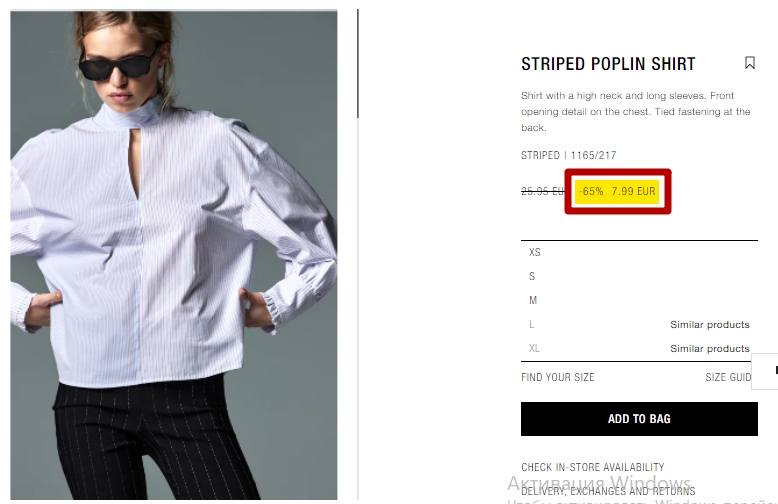View similar products for size XL

710,348
